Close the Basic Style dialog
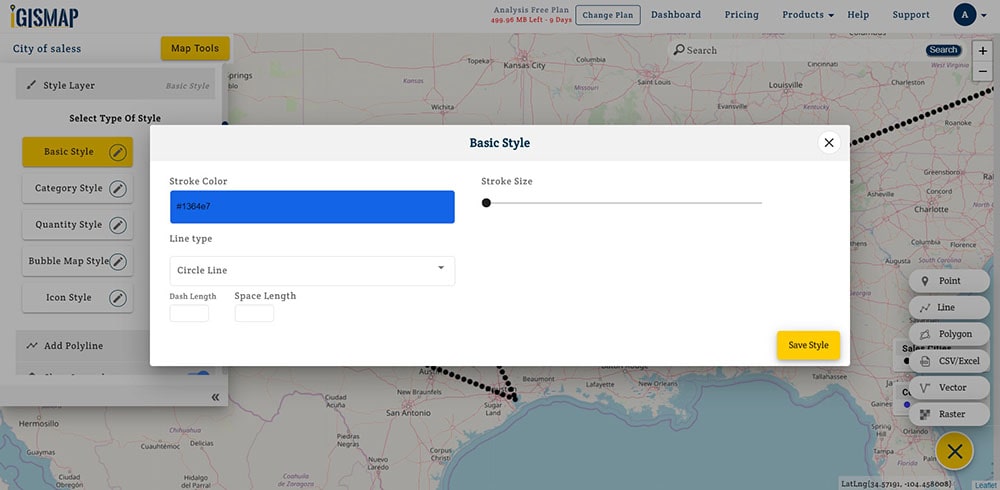1000x490 pixels. point(828,143)
